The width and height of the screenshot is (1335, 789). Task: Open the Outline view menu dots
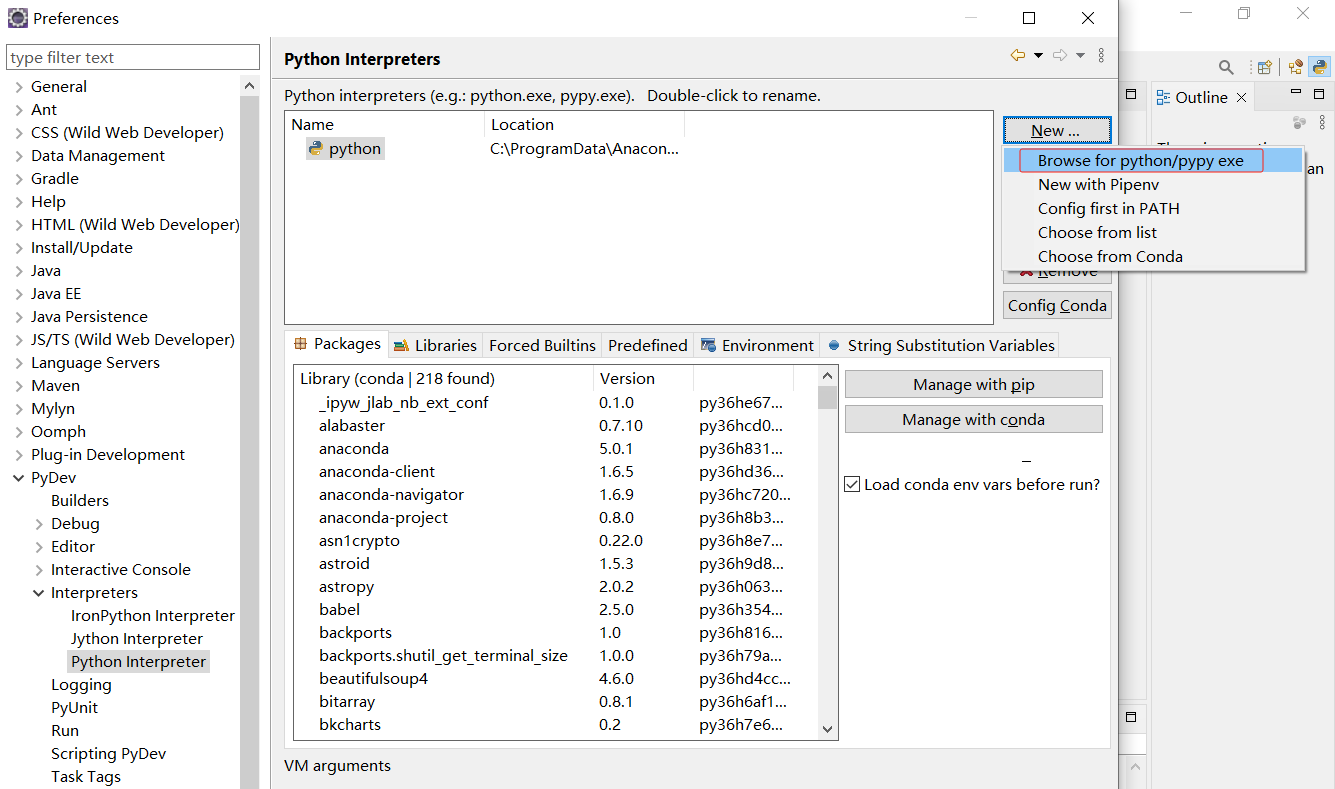pyautogui.click(x=1322, y=122)
